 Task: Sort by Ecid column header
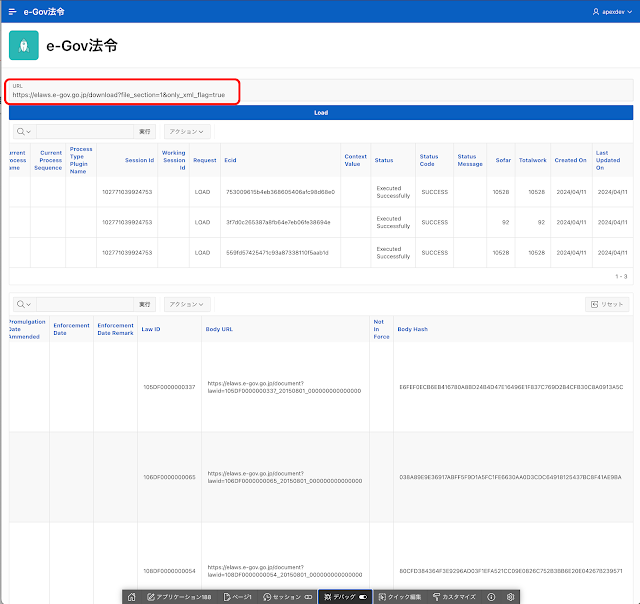coord(230,160)
